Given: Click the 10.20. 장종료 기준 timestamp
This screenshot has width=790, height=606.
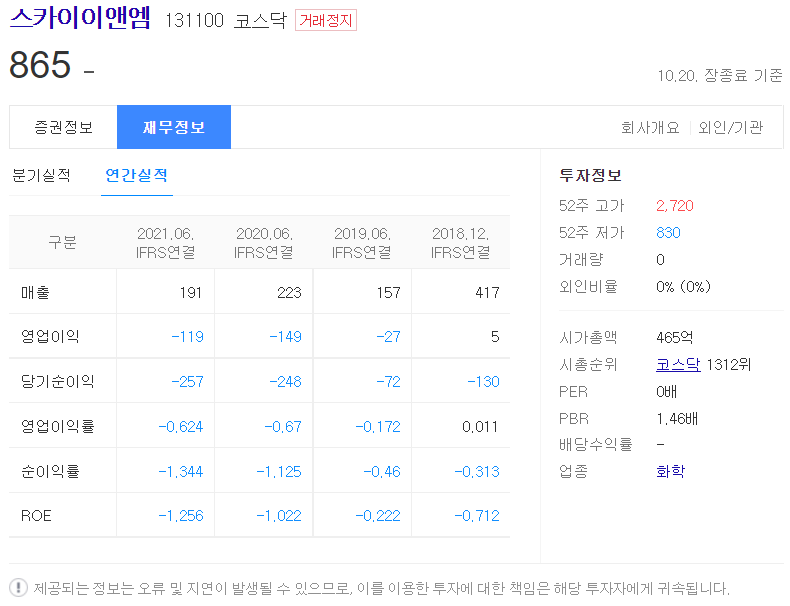Looking at the screenshot, I should 720,76.
